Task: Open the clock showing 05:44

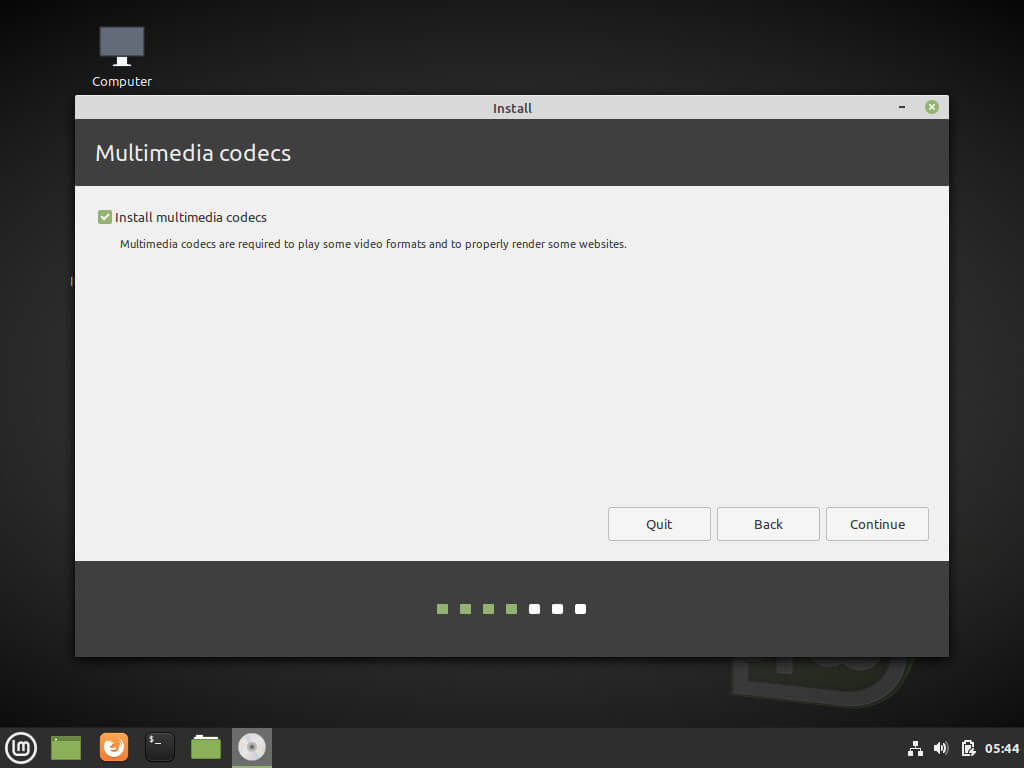Action: [x=1002, y=748]
